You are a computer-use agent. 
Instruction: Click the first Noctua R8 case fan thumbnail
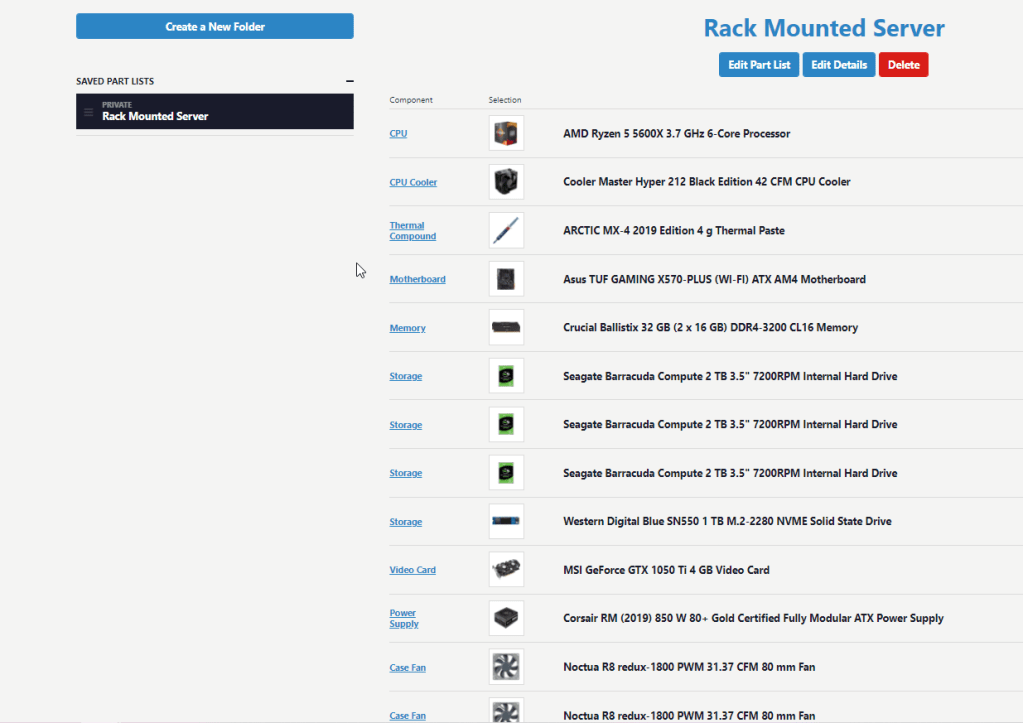click(506, 667)
